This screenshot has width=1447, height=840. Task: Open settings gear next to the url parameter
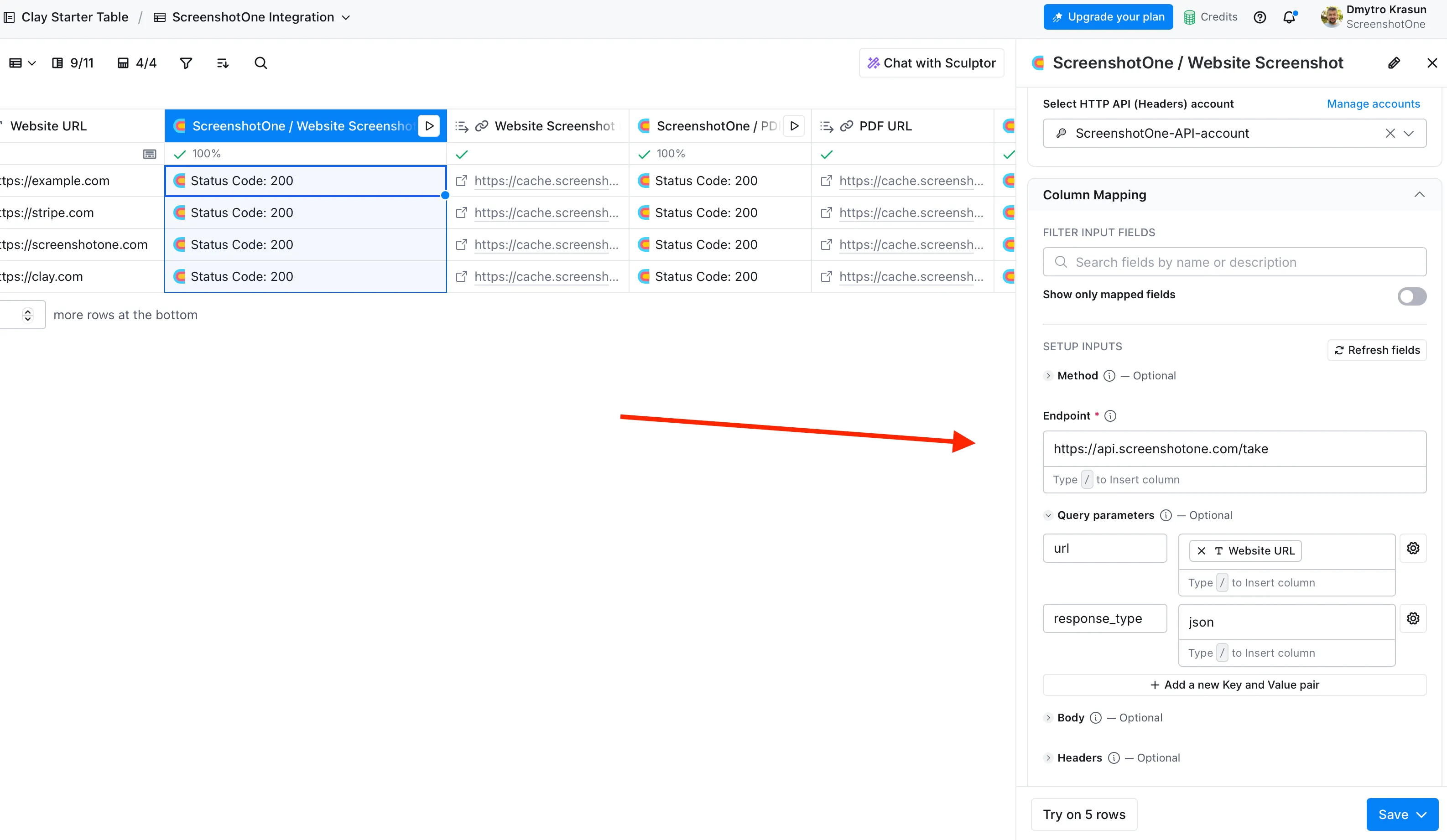point(1413,548)
